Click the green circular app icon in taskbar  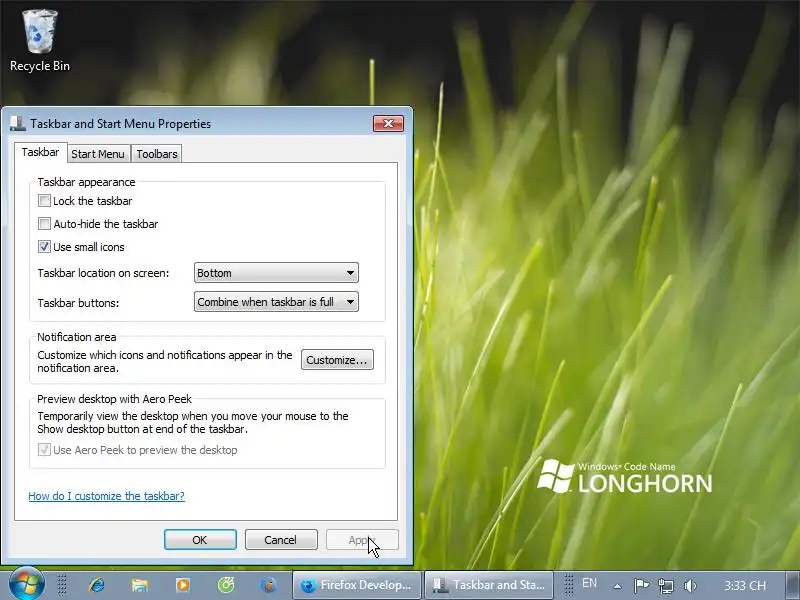tap(226, 585)
